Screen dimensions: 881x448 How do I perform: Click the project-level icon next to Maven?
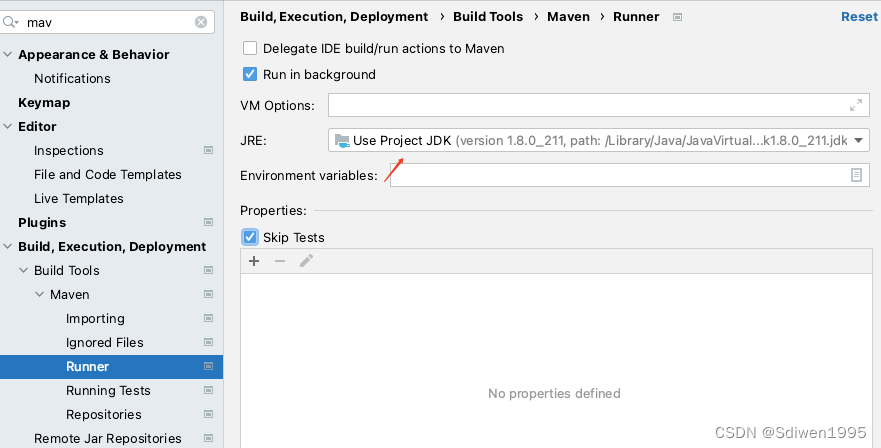pyautogui.click(x=208, y=295)
